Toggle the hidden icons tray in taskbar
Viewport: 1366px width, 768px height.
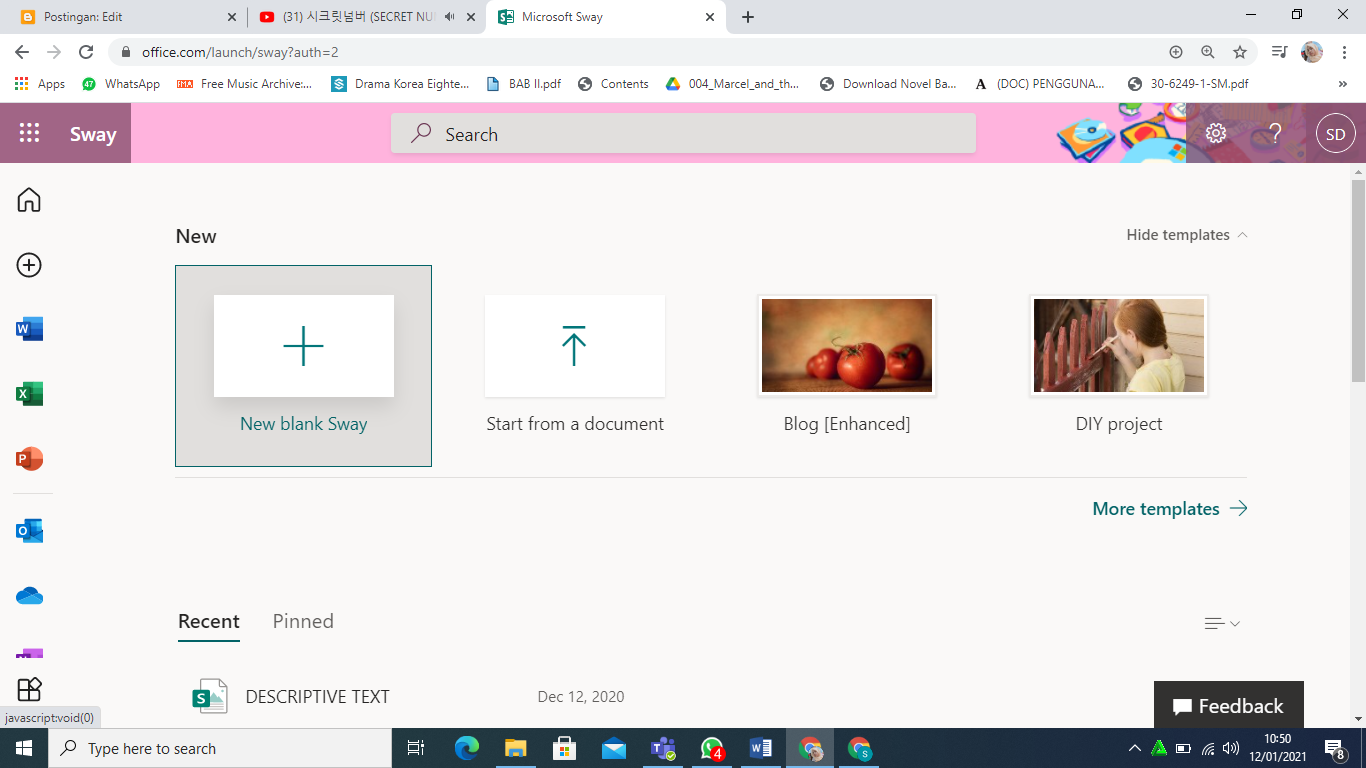tap(1135, 747)
